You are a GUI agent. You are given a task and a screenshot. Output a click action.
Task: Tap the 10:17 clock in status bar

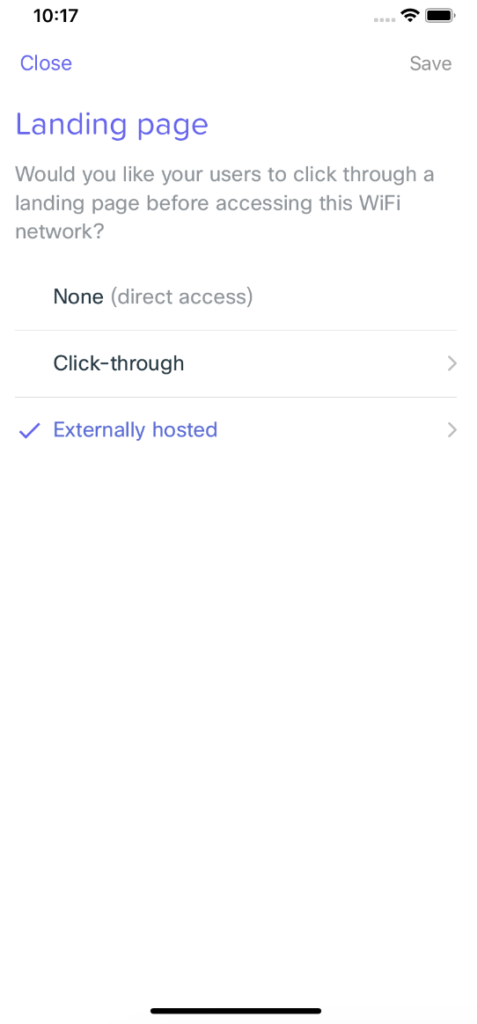point(56,16)
